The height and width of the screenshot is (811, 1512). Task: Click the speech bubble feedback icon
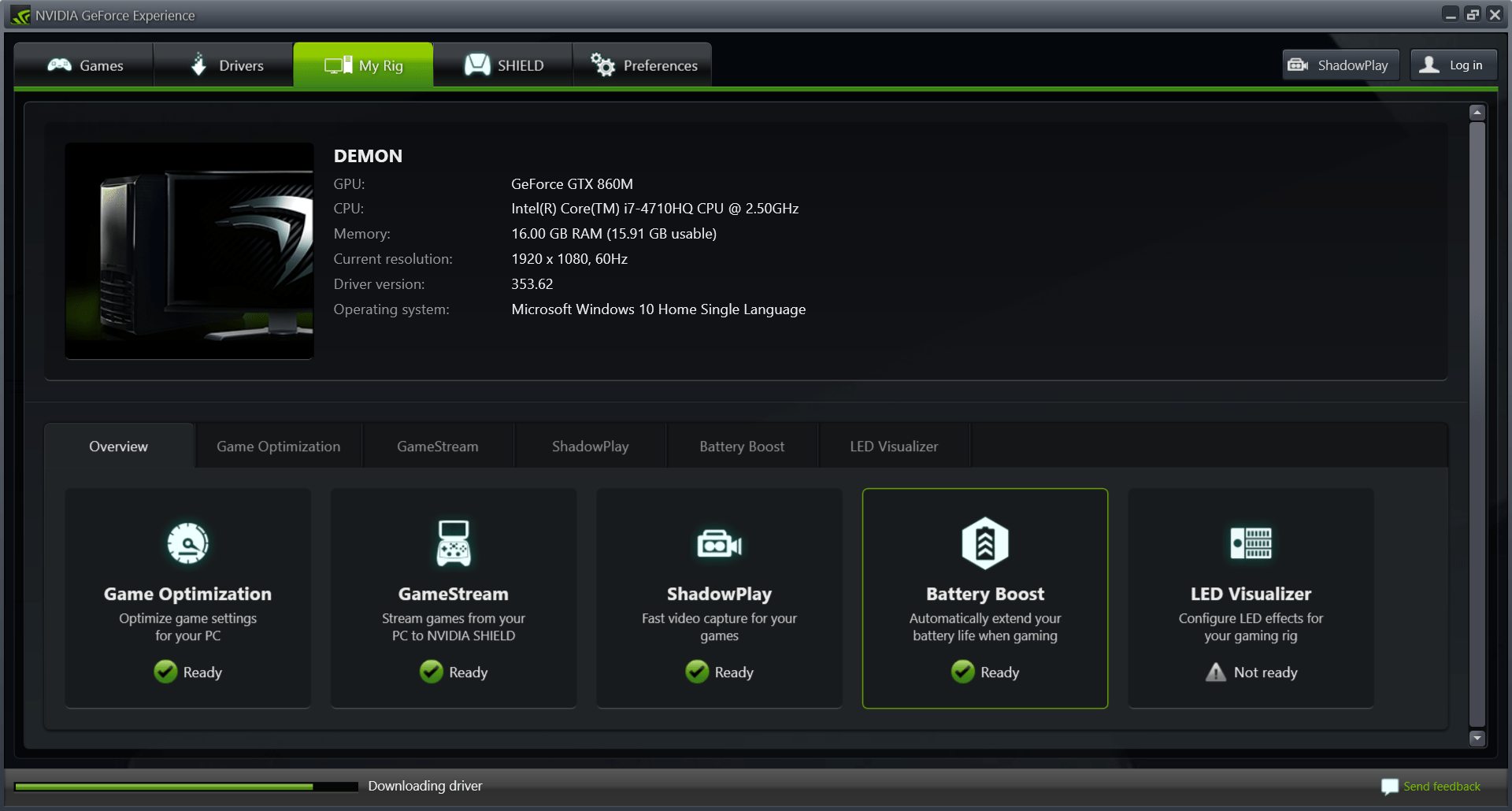1390,787
